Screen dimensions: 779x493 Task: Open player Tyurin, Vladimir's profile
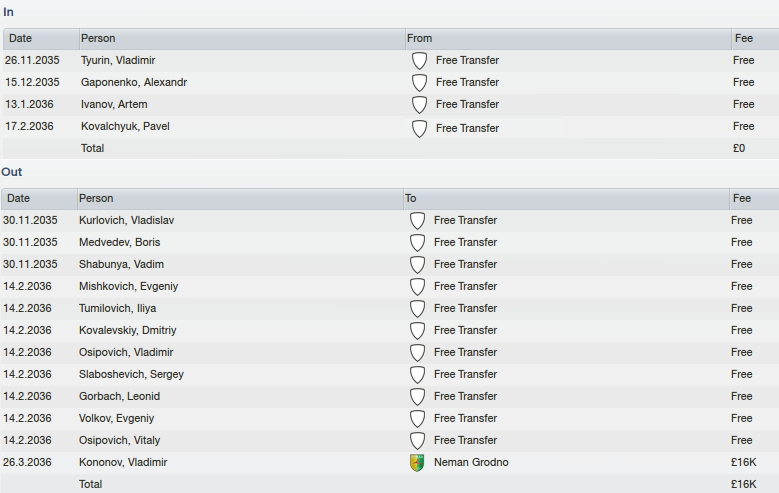(118, 60)
